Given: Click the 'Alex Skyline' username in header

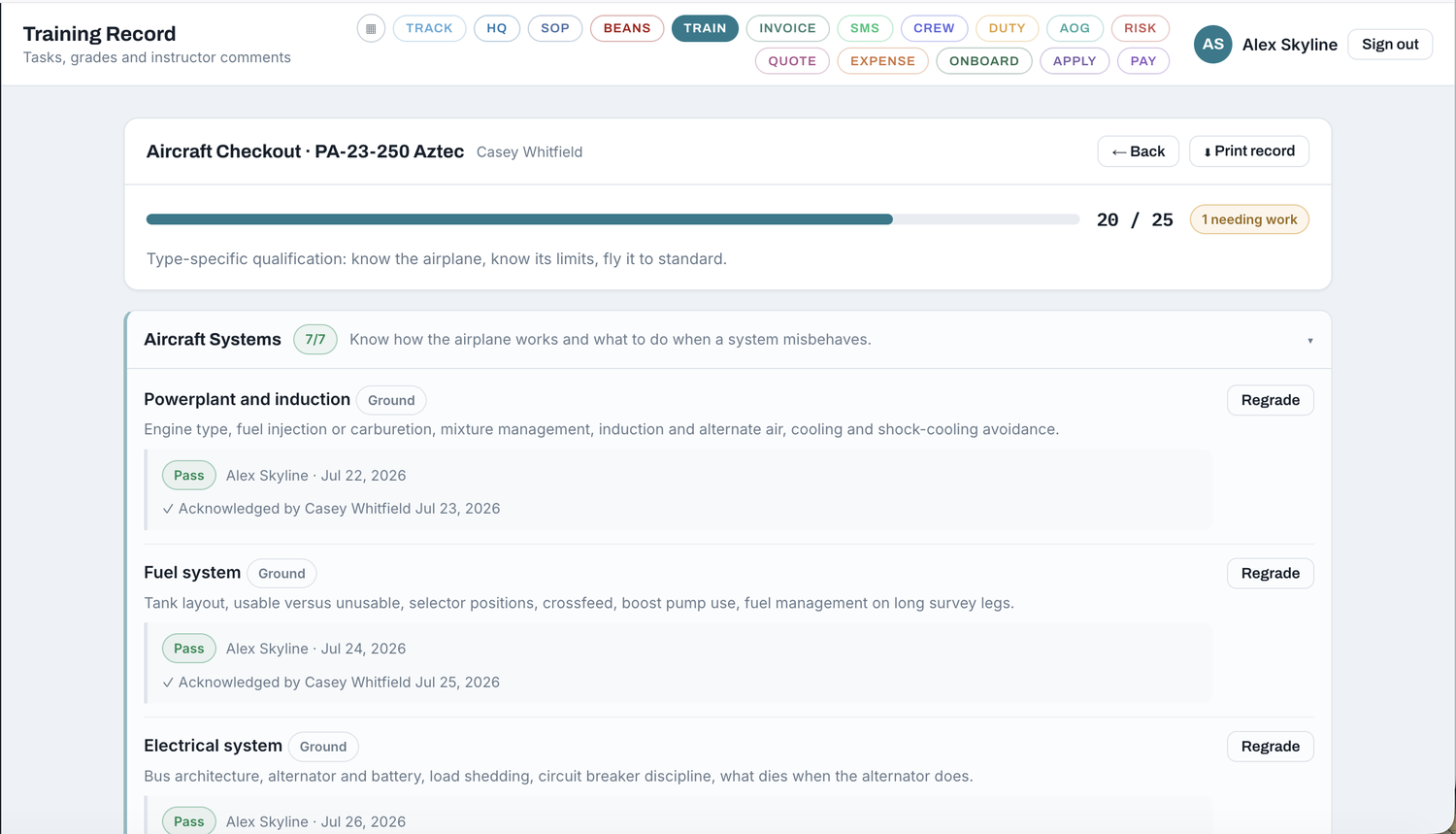Looking at the screenshot, I should 1289,45.
